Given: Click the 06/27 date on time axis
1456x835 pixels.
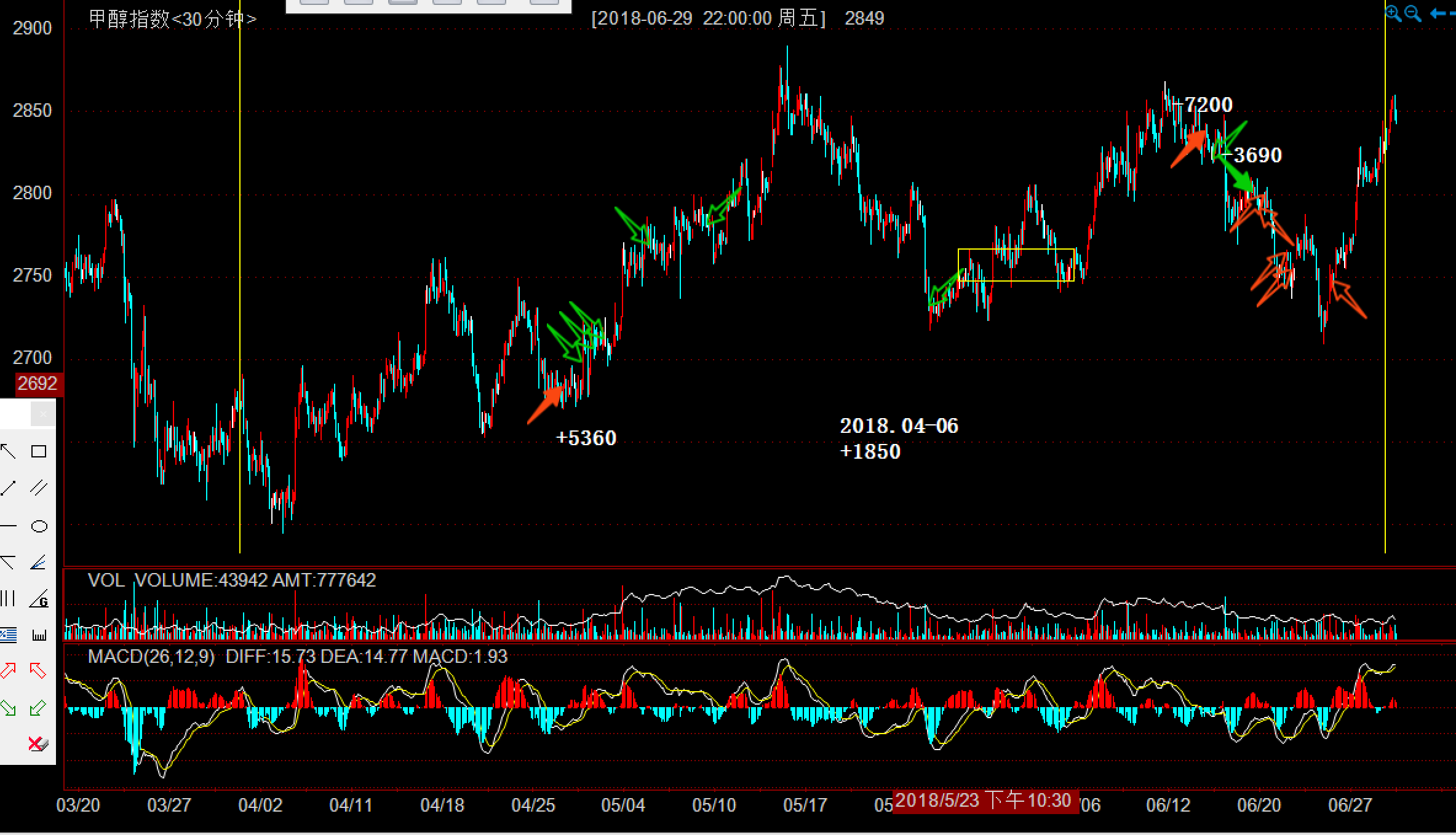Looking at the screenshot, I should 1350,805.
